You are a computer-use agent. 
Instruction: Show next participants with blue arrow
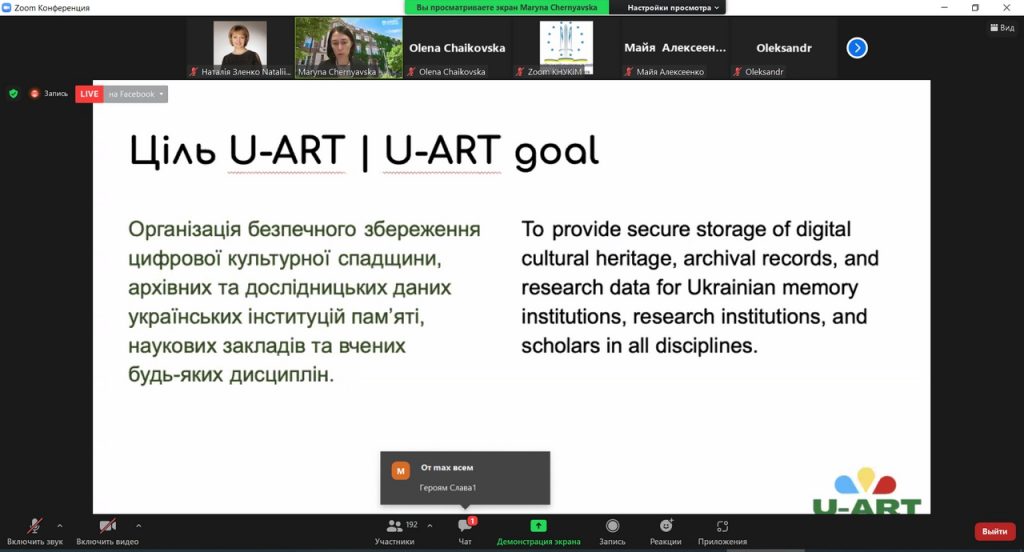[x=857, y=48]
